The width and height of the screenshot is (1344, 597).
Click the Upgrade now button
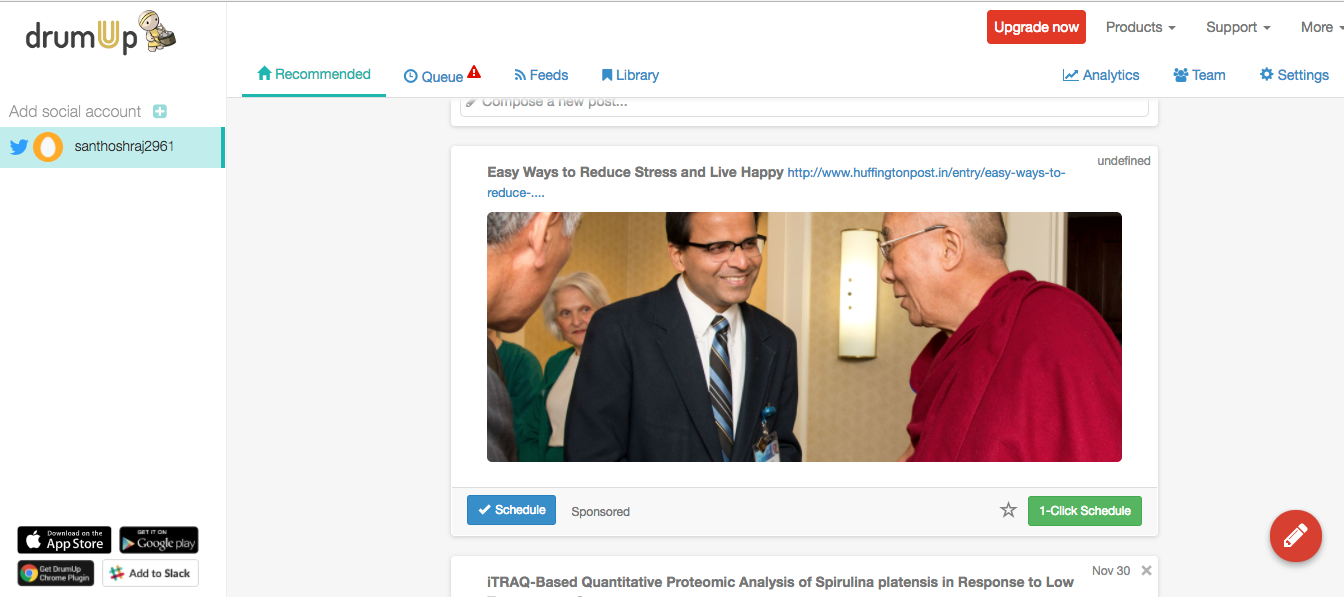pos(1037,27)
